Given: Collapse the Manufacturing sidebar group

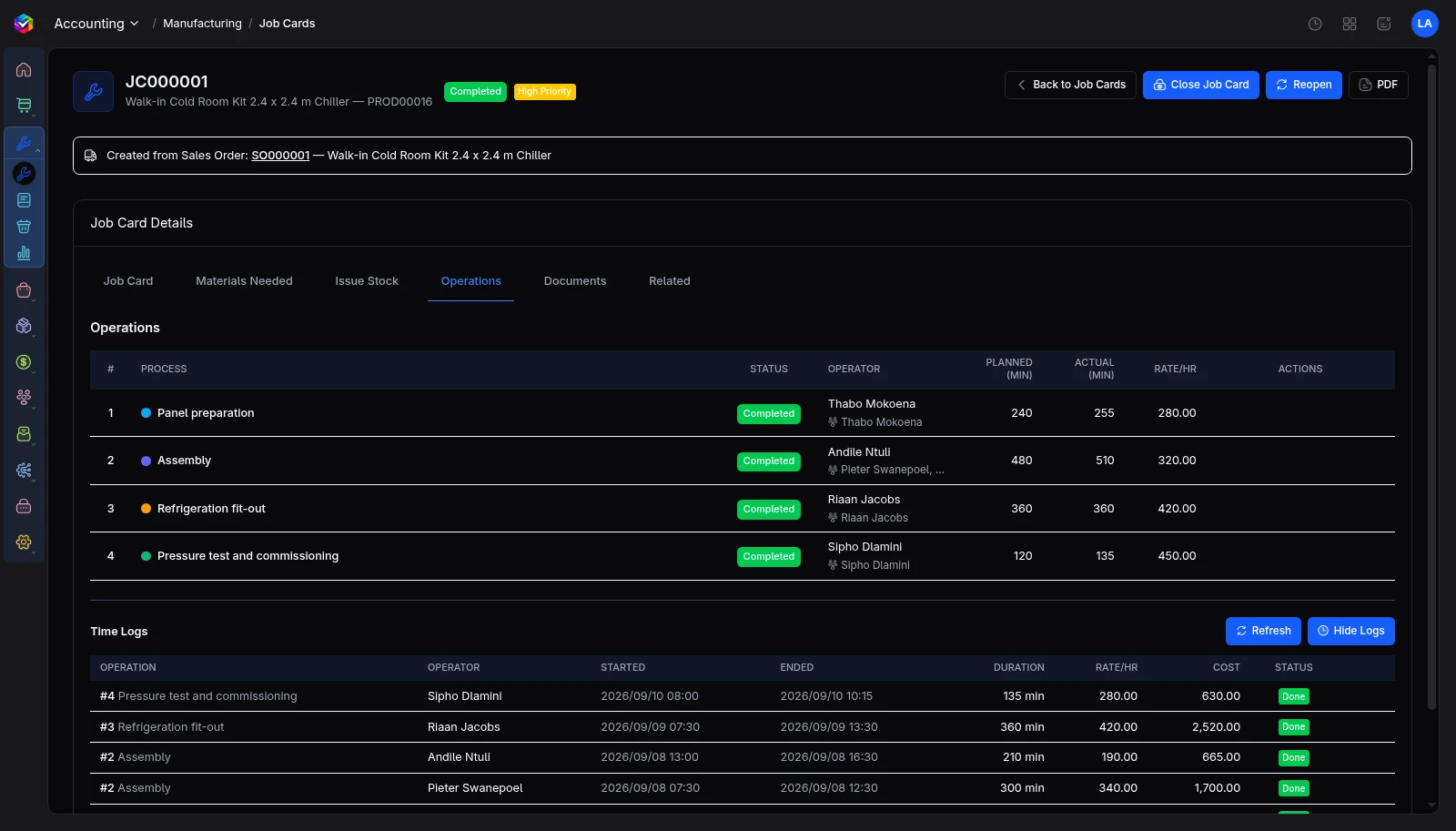Looking at the screenshot, I should pyautogui.click(x=24, y=144).
